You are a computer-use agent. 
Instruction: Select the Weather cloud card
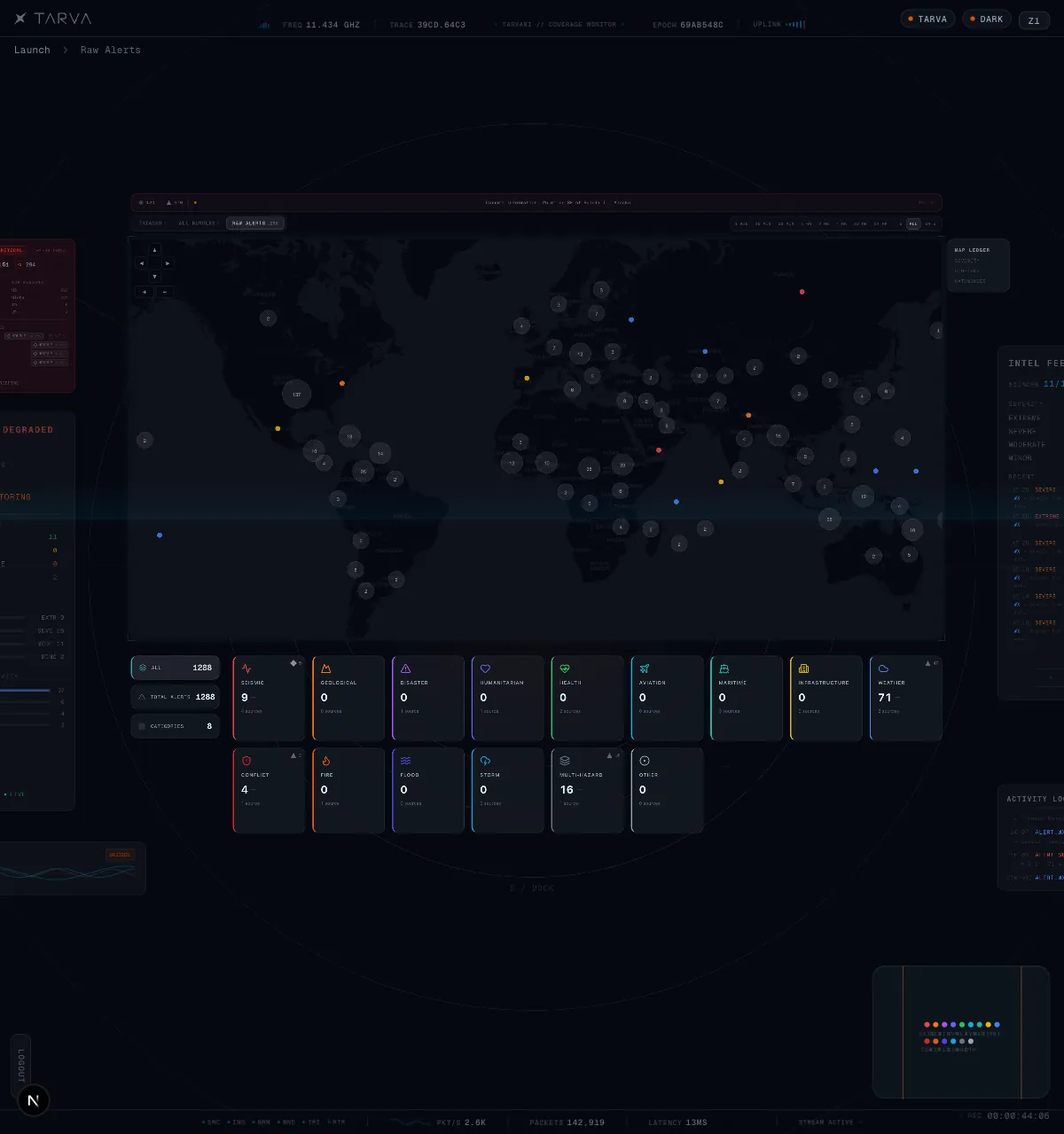(906, 699)
